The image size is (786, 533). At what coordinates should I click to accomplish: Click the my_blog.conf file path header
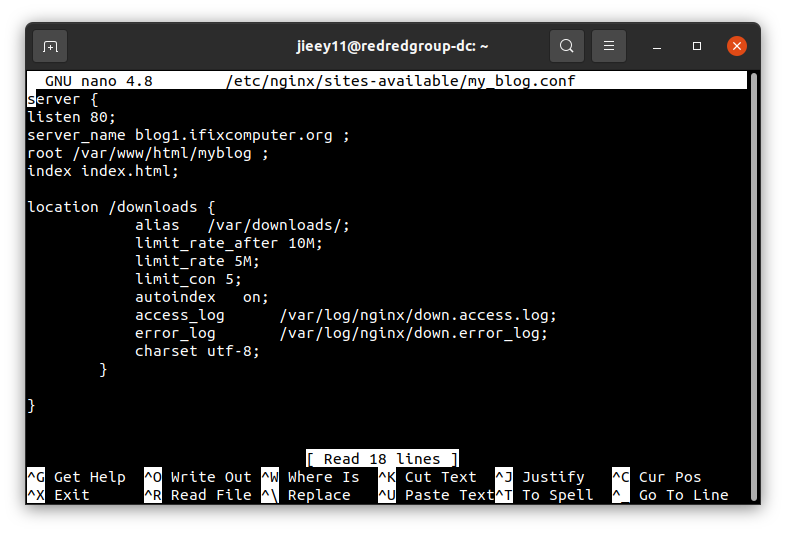pos(401,81)
